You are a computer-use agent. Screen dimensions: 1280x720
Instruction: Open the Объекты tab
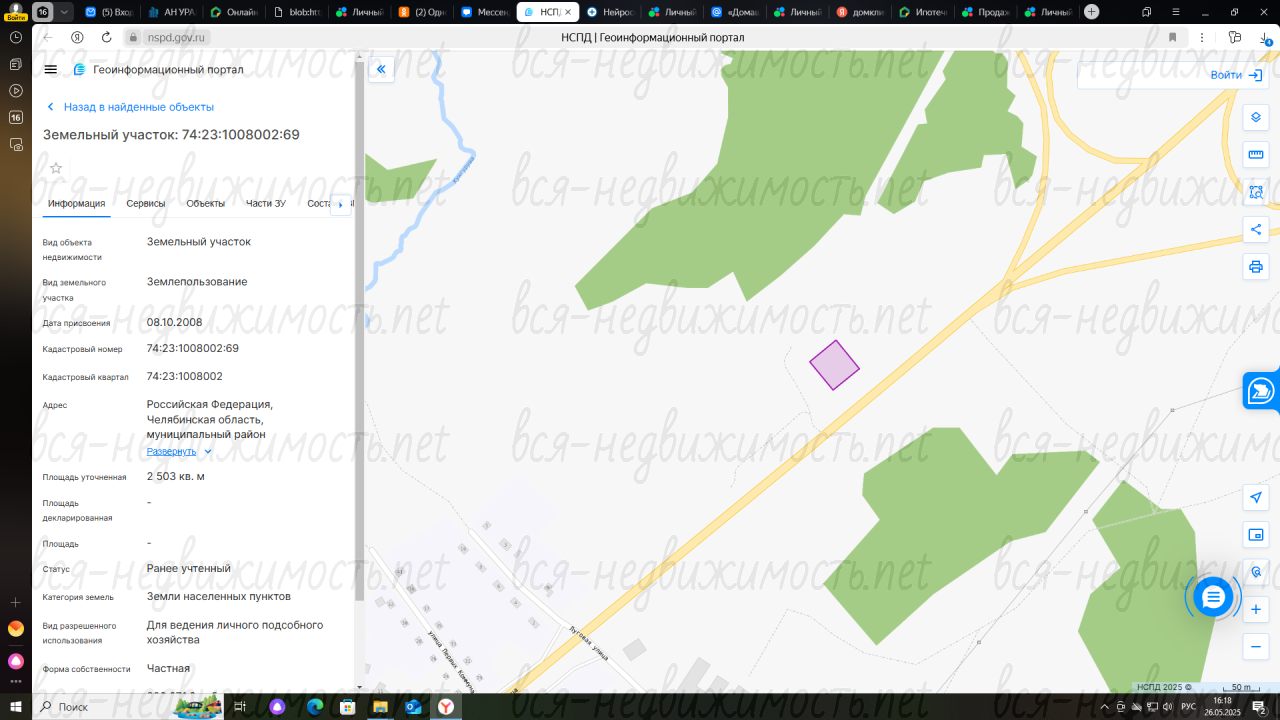(205, 204)
